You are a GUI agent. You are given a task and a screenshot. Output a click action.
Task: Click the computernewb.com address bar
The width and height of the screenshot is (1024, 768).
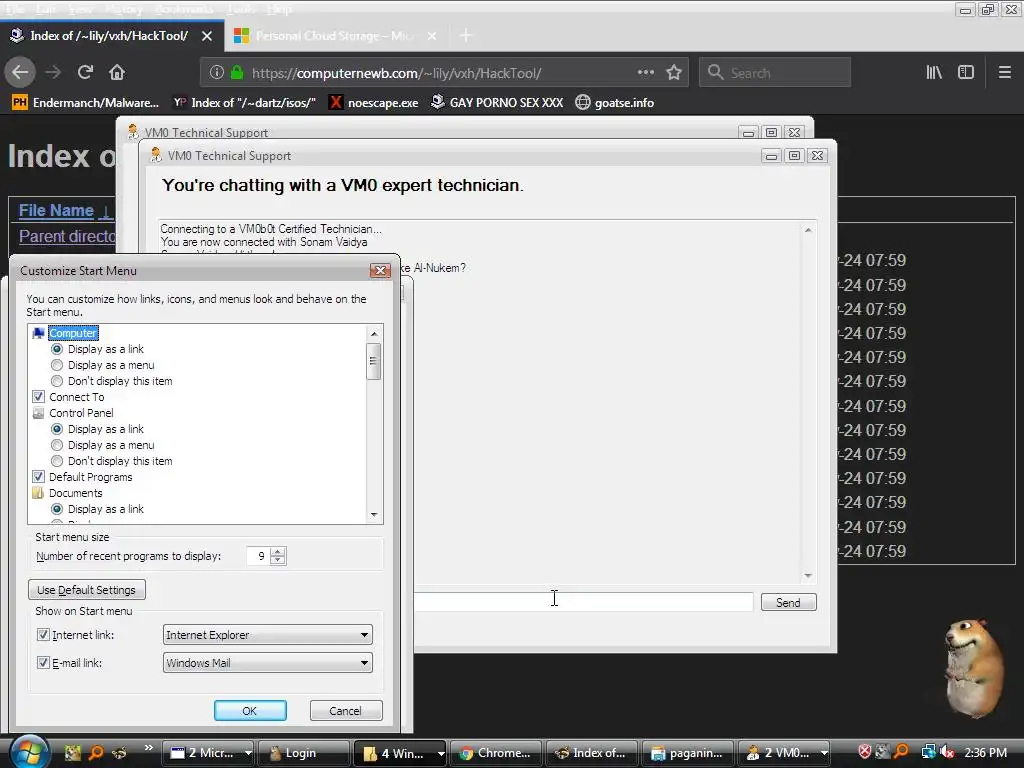click(x=444, y=72)
